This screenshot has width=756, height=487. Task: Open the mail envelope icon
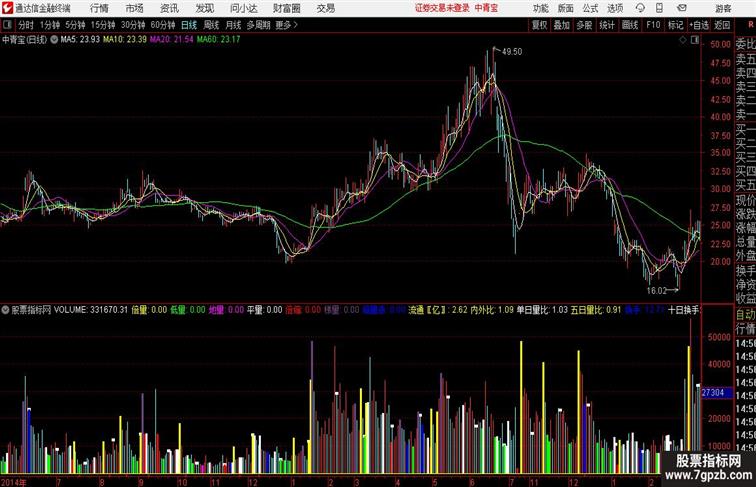pyautogui.click(x=682, y=8)
